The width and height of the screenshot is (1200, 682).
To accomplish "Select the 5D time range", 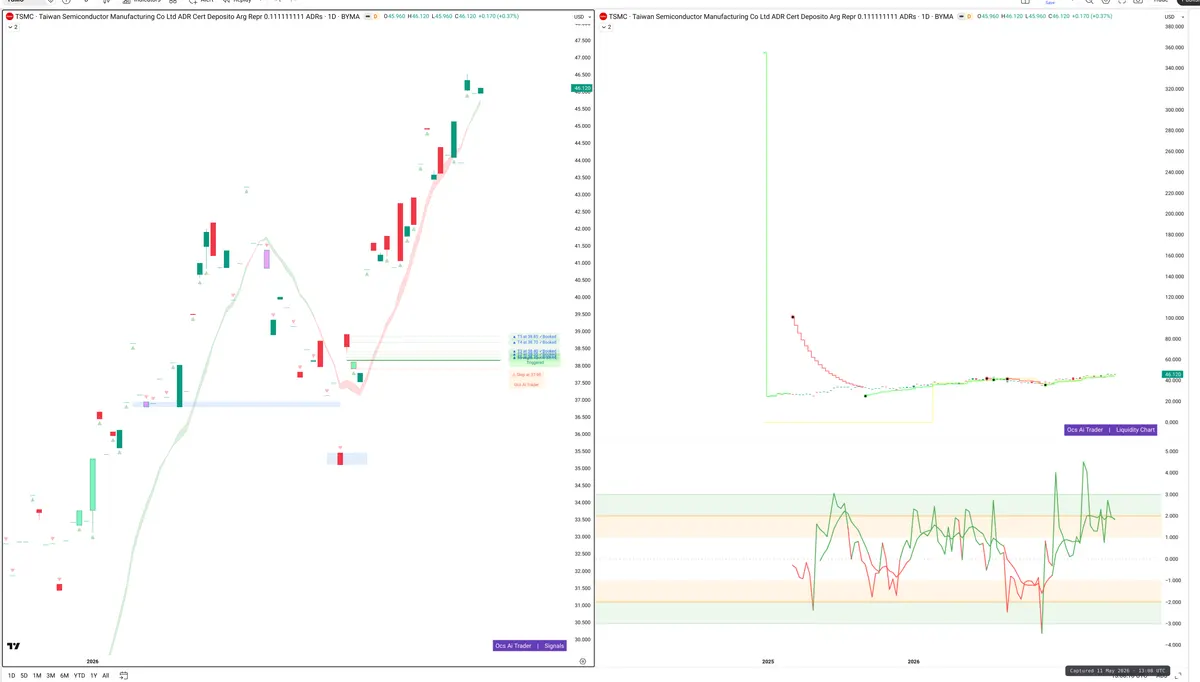I will pos(24,676).
